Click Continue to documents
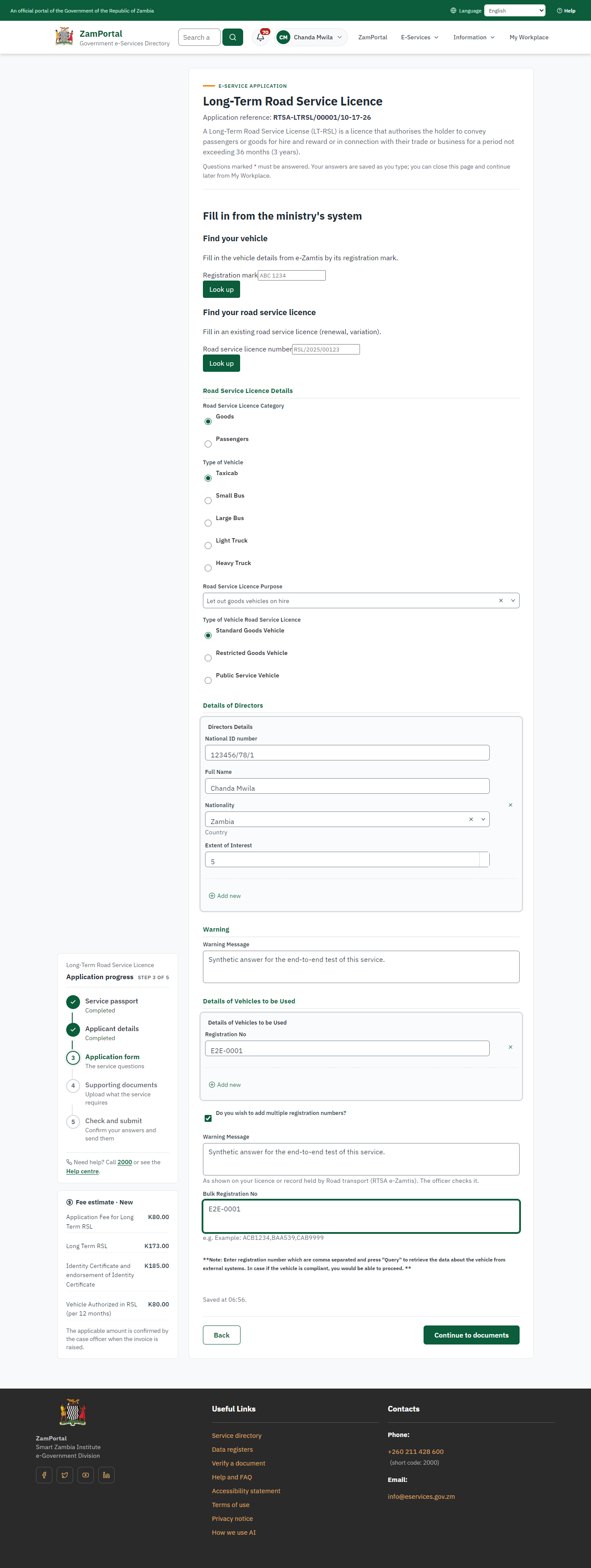This screenshot has width=591, height=1568. 471,1335
